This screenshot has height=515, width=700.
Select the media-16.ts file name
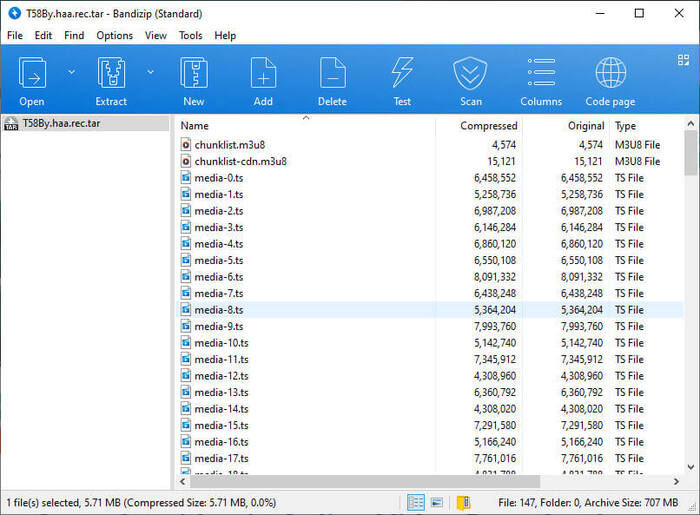click(221, 442)
